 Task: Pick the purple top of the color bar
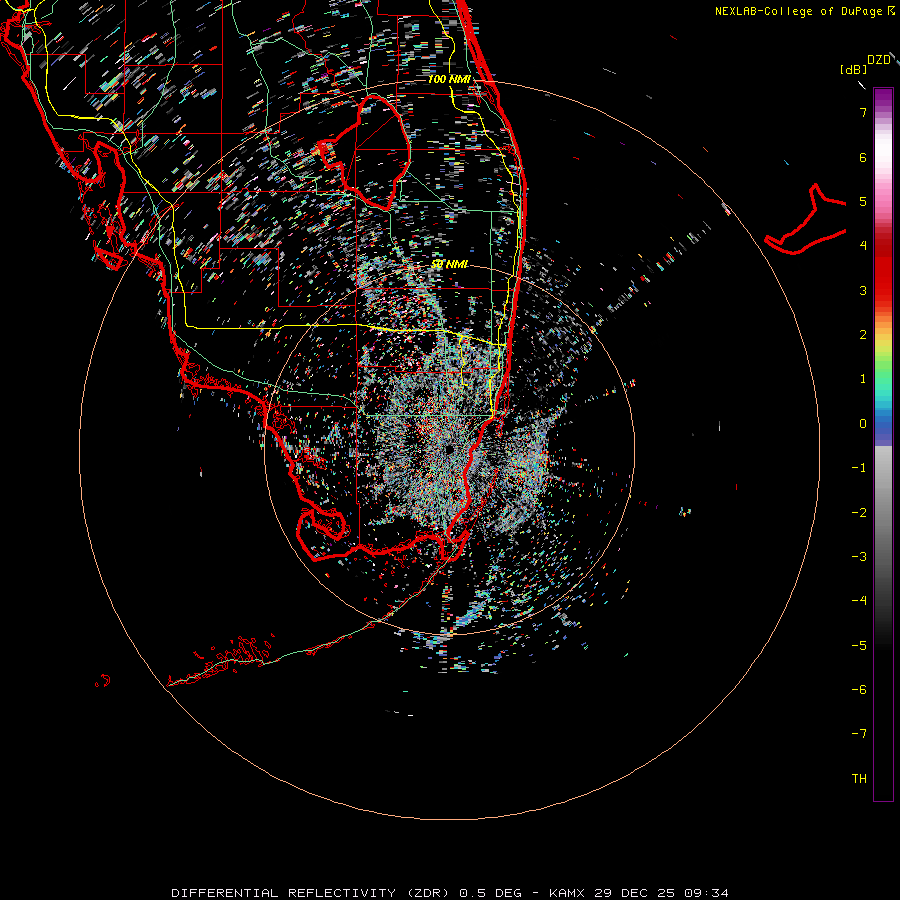coord(883,98)
